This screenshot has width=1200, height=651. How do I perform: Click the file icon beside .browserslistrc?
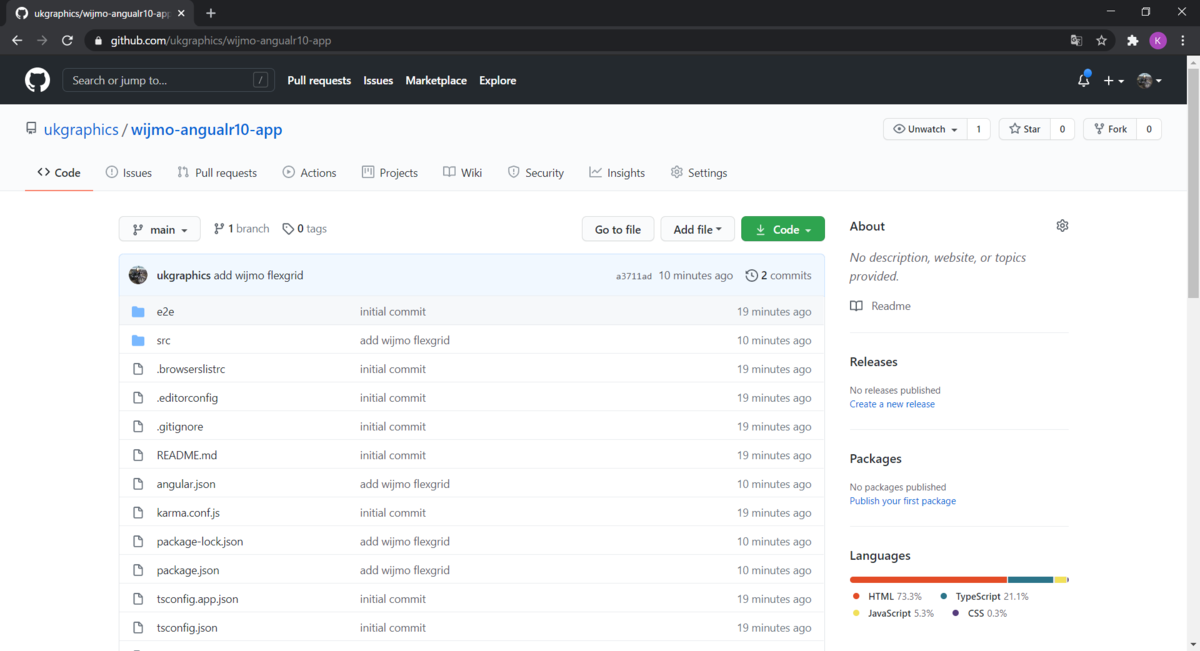138,369
